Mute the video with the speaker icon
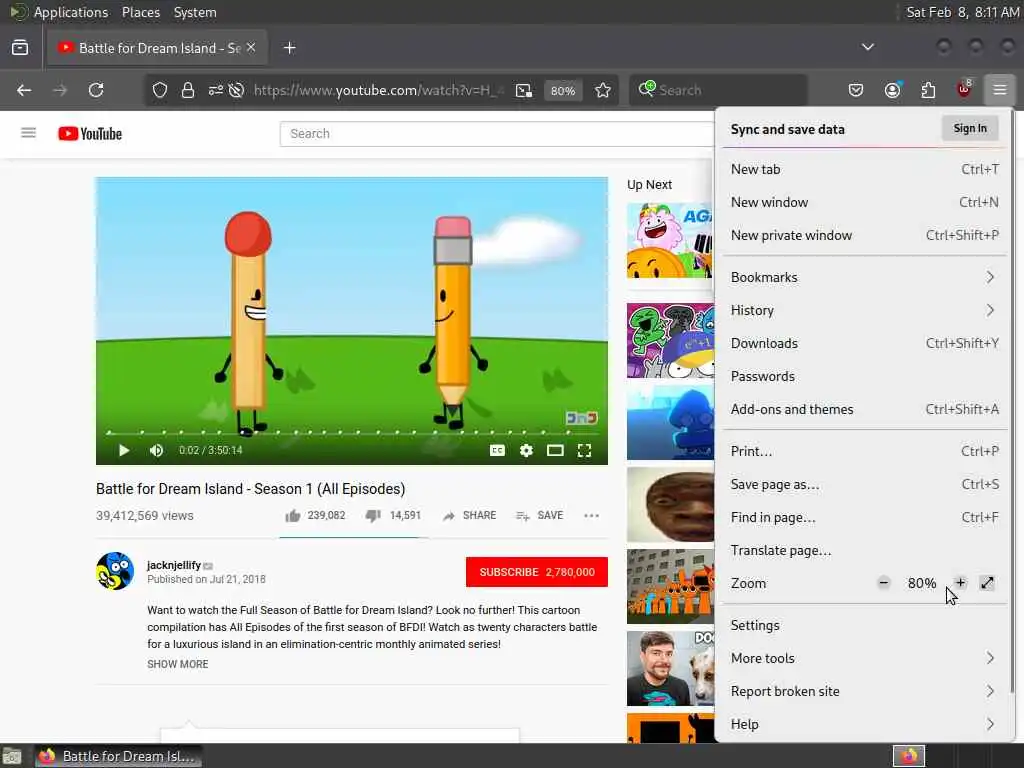 coord(156,450)
